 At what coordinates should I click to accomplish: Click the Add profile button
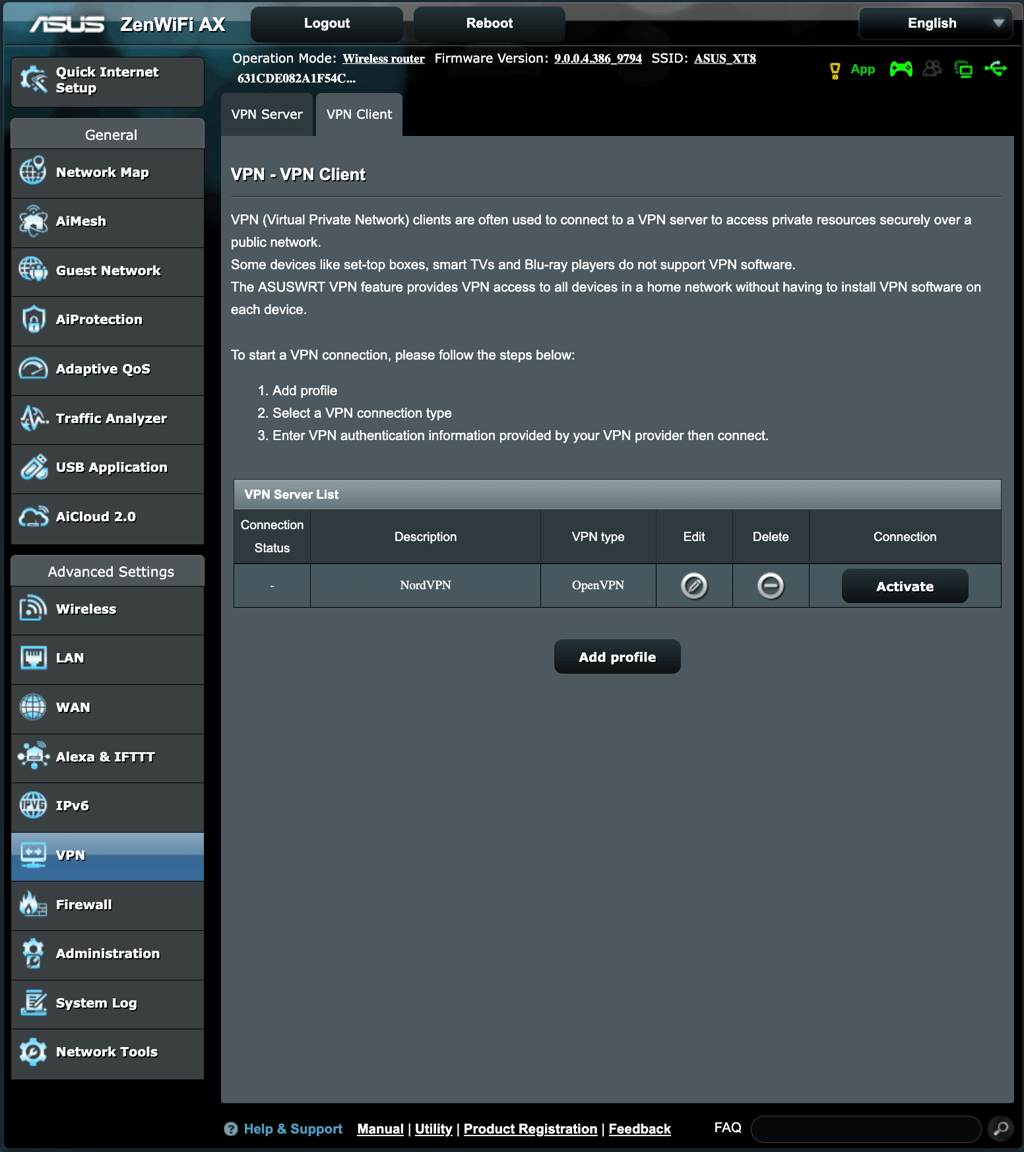[617, 657]
